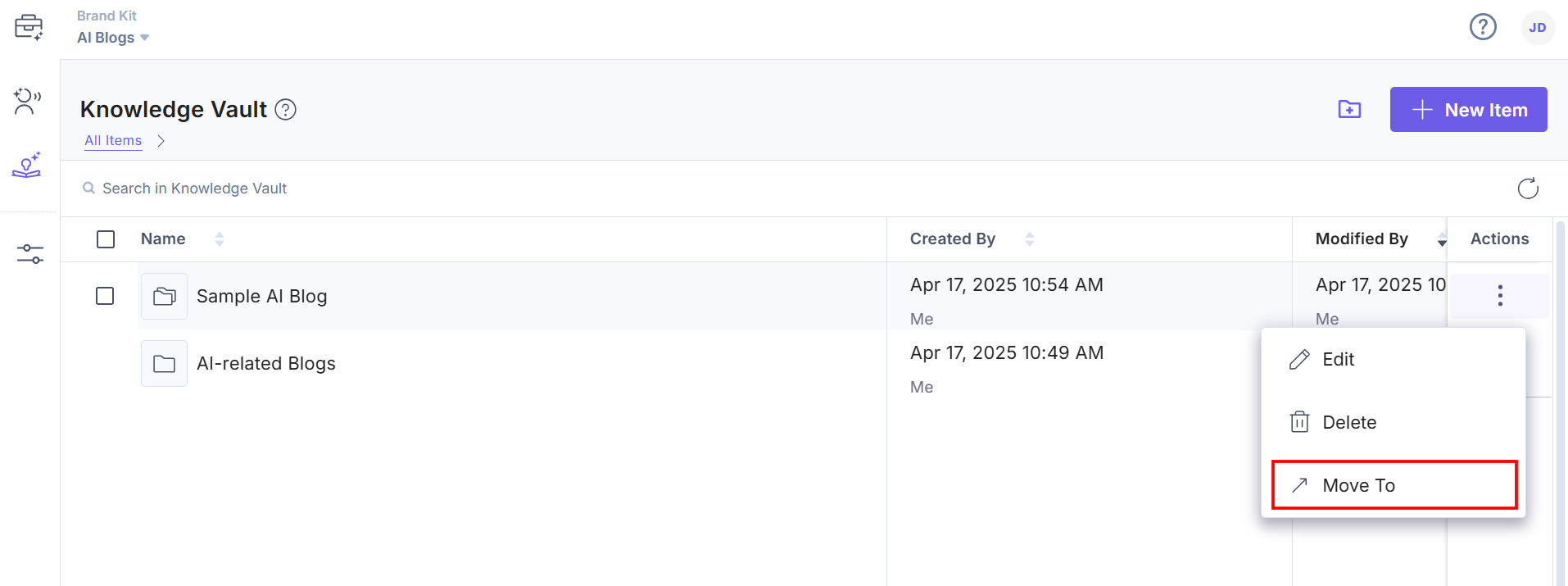Click the info icon beside Knowledge Vault title
Image resolution: width=1568 pixels, height=586 pixels.
(285, 109)
